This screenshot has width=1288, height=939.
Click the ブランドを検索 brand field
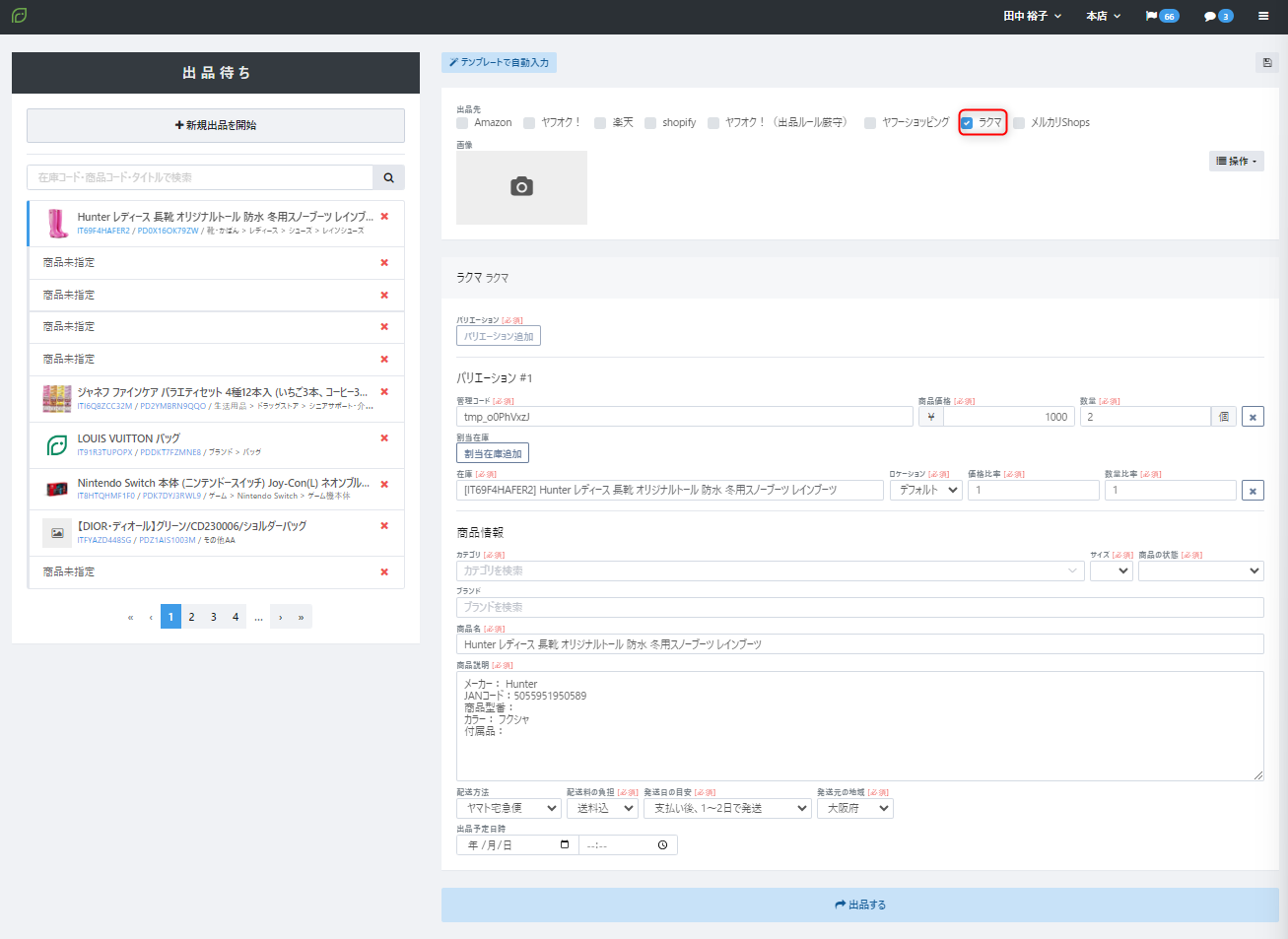(x=860, y=607)
